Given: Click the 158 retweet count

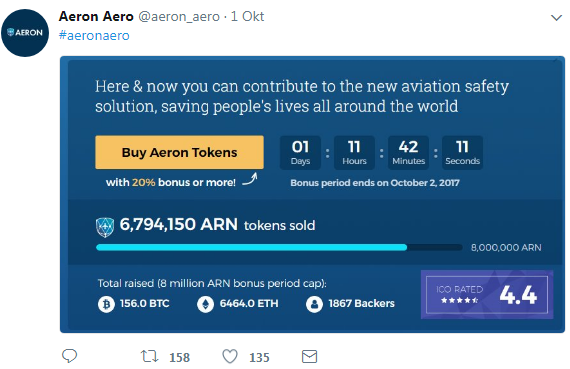Looking at the screenshot, I should coord(180,358).
